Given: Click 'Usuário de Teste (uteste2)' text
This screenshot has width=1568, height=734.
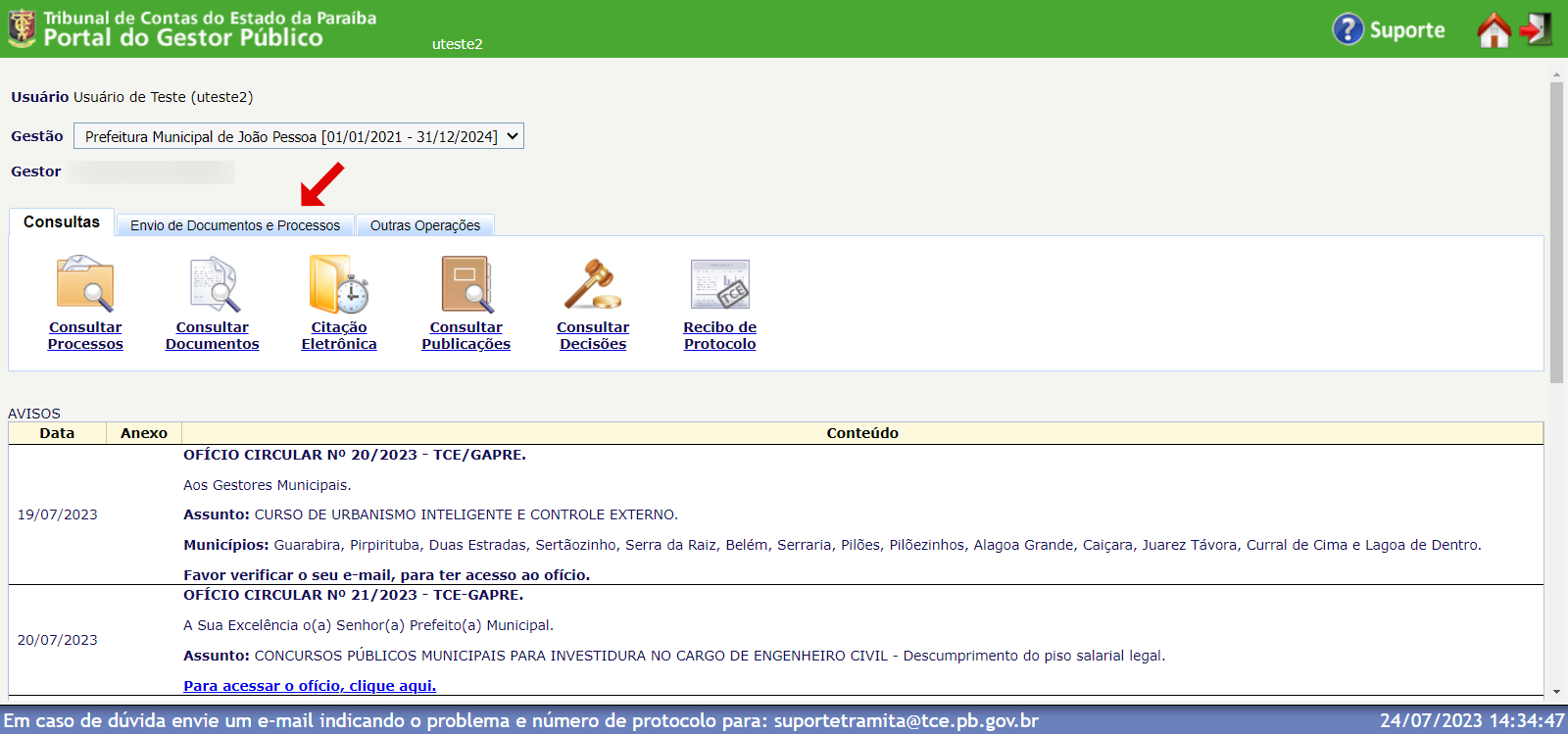Looking at the screenshot, I should [164, 97].
